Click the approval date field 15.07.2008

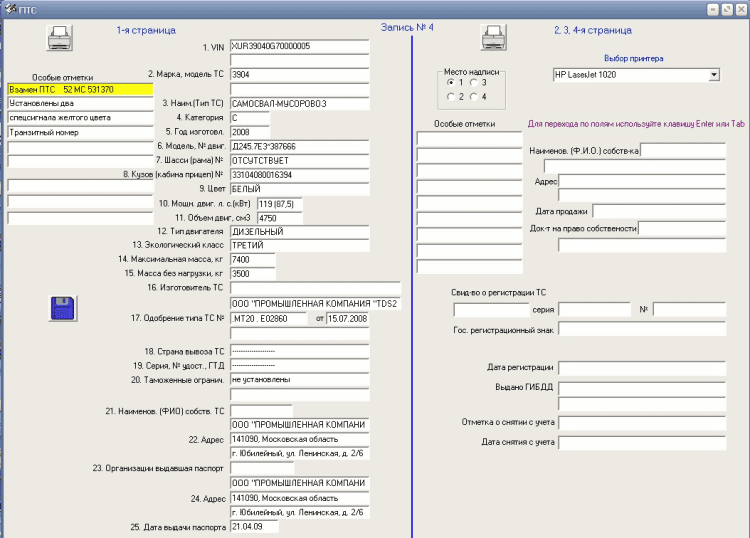pyautogui.click(x=348, y=318)
